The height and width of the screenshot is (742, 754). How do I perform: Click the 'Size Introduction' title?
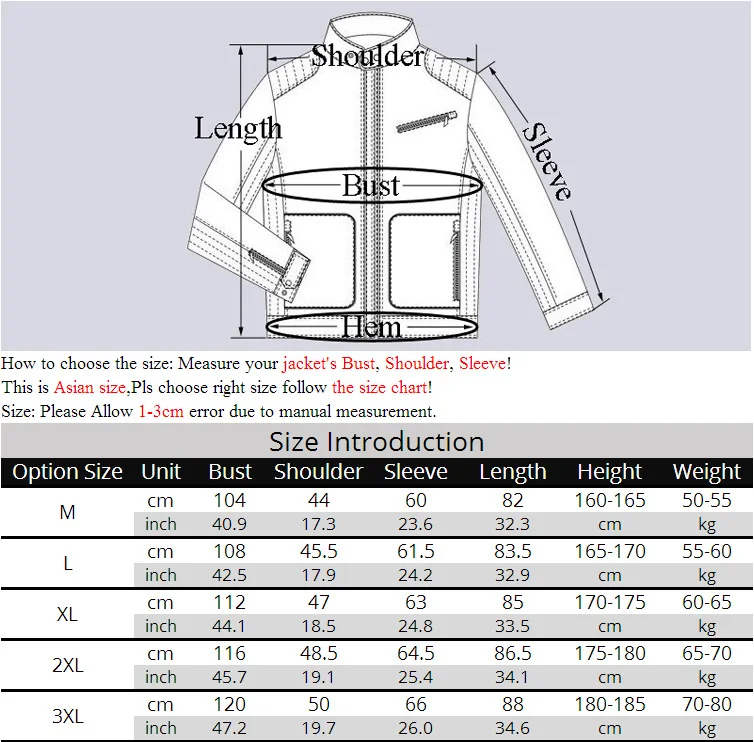377,441
